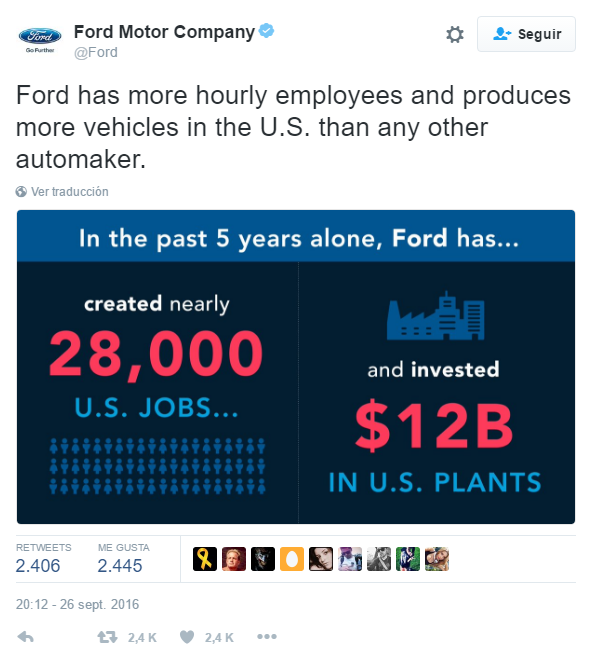The width and height of the screenshot is (603, 668).
Task: Open the last liker avatar in the row
Action: click(x=437, y=559)
